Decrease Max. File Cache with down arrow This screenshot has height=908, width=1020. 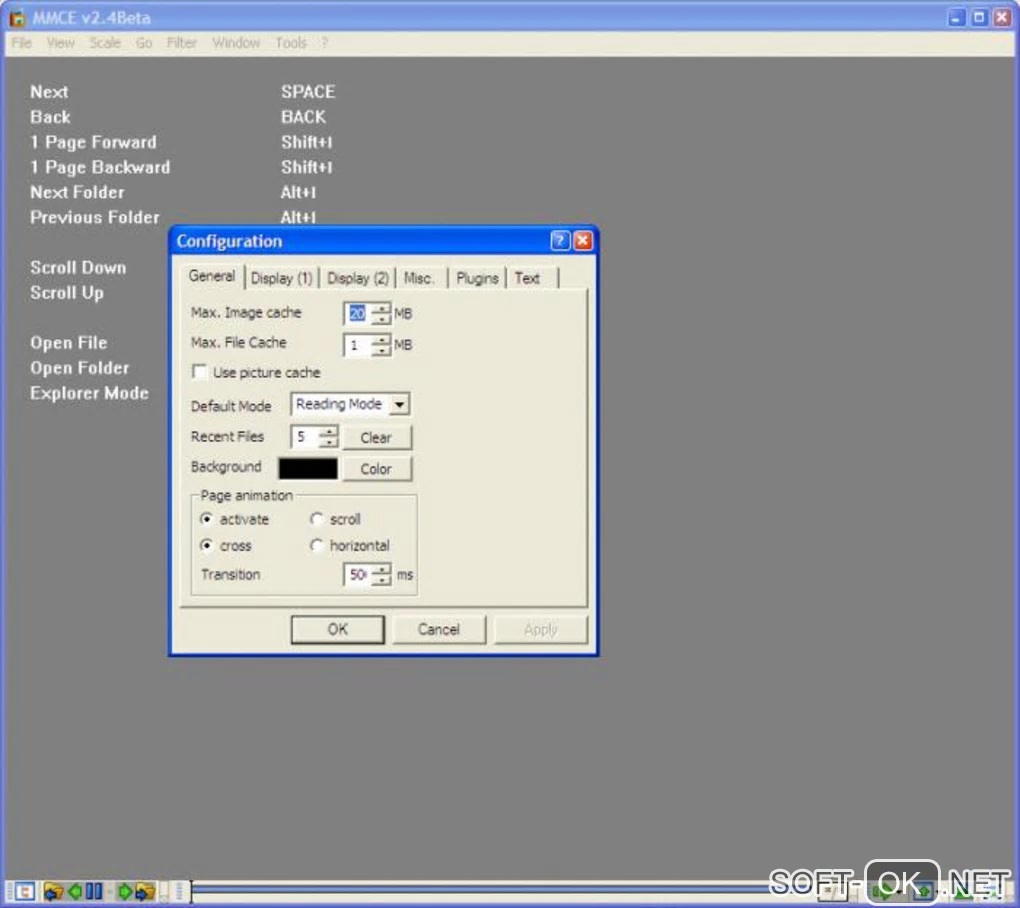(x=381, y=350)
